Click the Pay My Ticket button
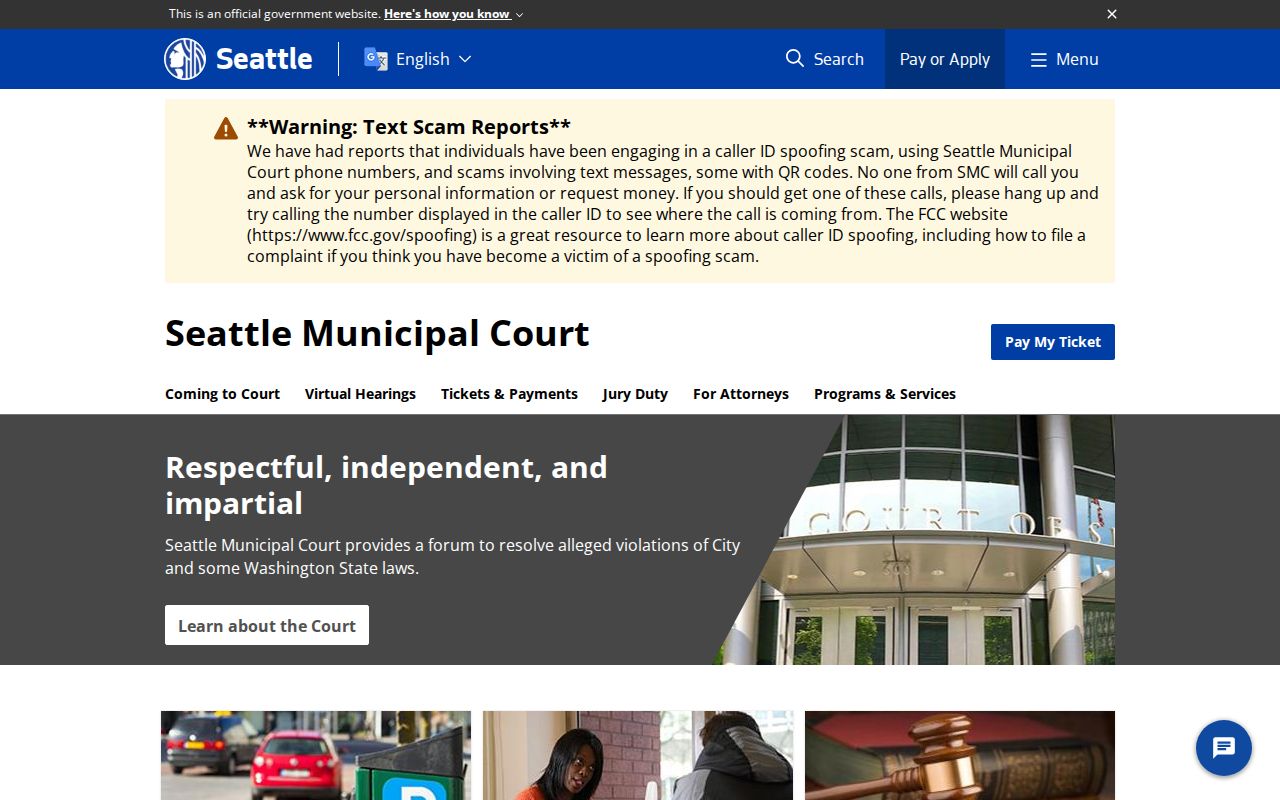This screenshot has height=800, width=1280. 1053,342
